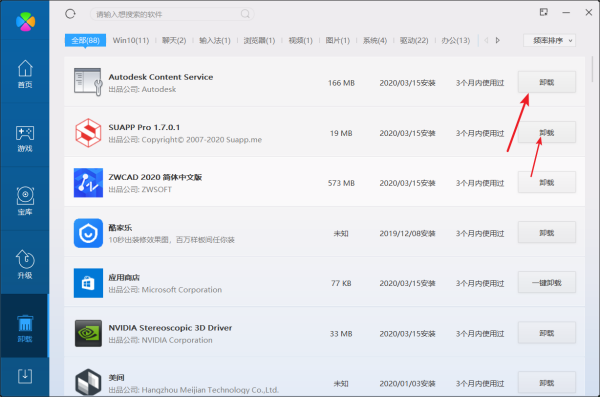The height and width of the screenshot is (397, 600).
Task: Click the ZWCAD 2020 app icon
Action: [x=88, y=183]
